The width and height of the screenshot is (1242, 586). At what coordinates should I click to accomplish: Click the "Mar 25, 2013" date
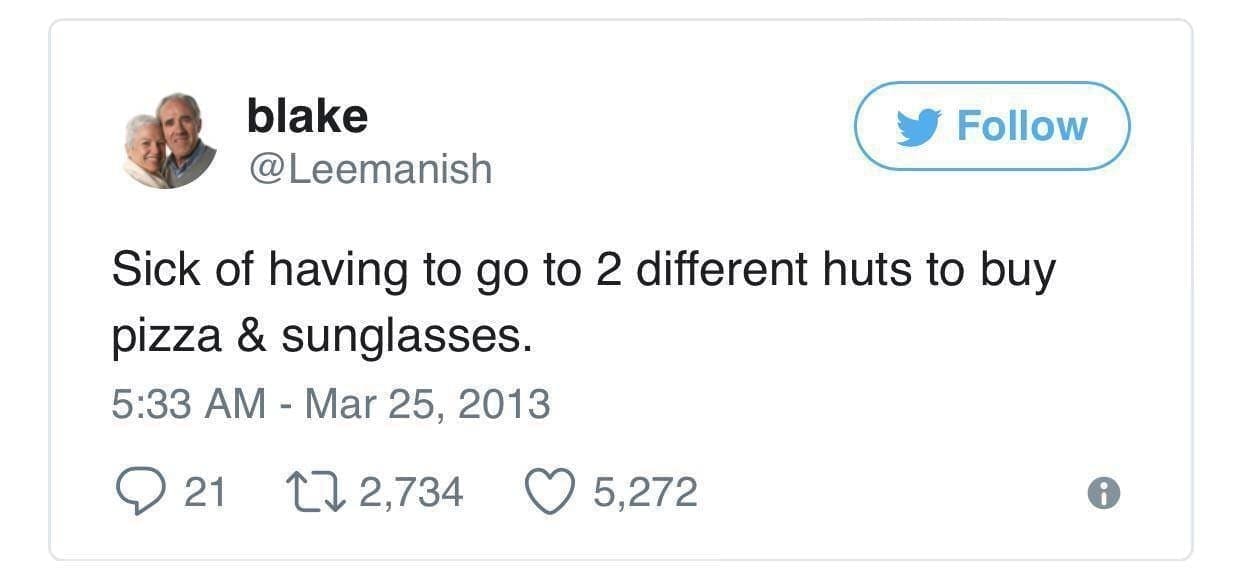[x=426, y=404]
